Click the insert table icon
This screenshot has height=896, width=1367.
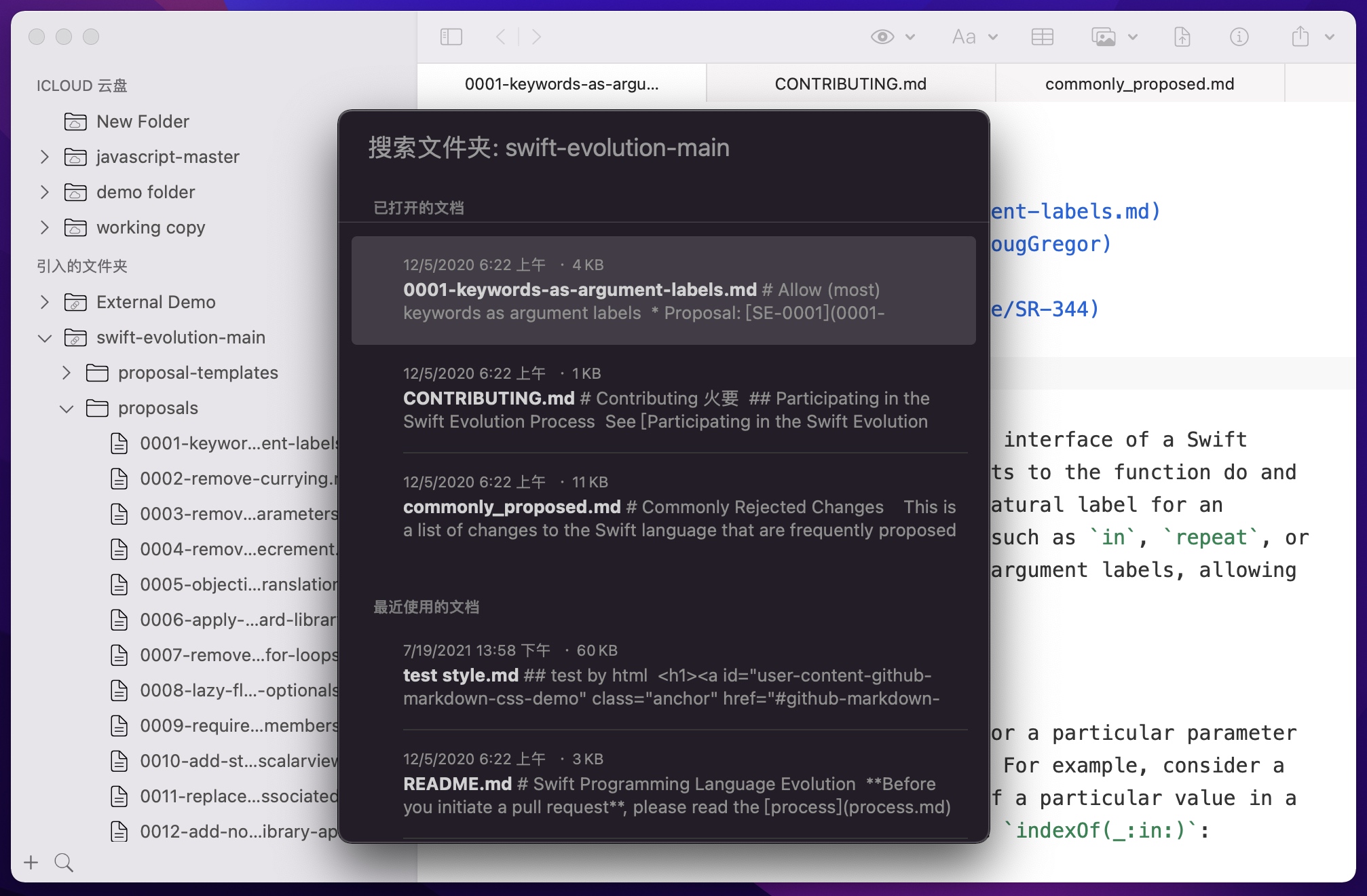point(1042,37)
